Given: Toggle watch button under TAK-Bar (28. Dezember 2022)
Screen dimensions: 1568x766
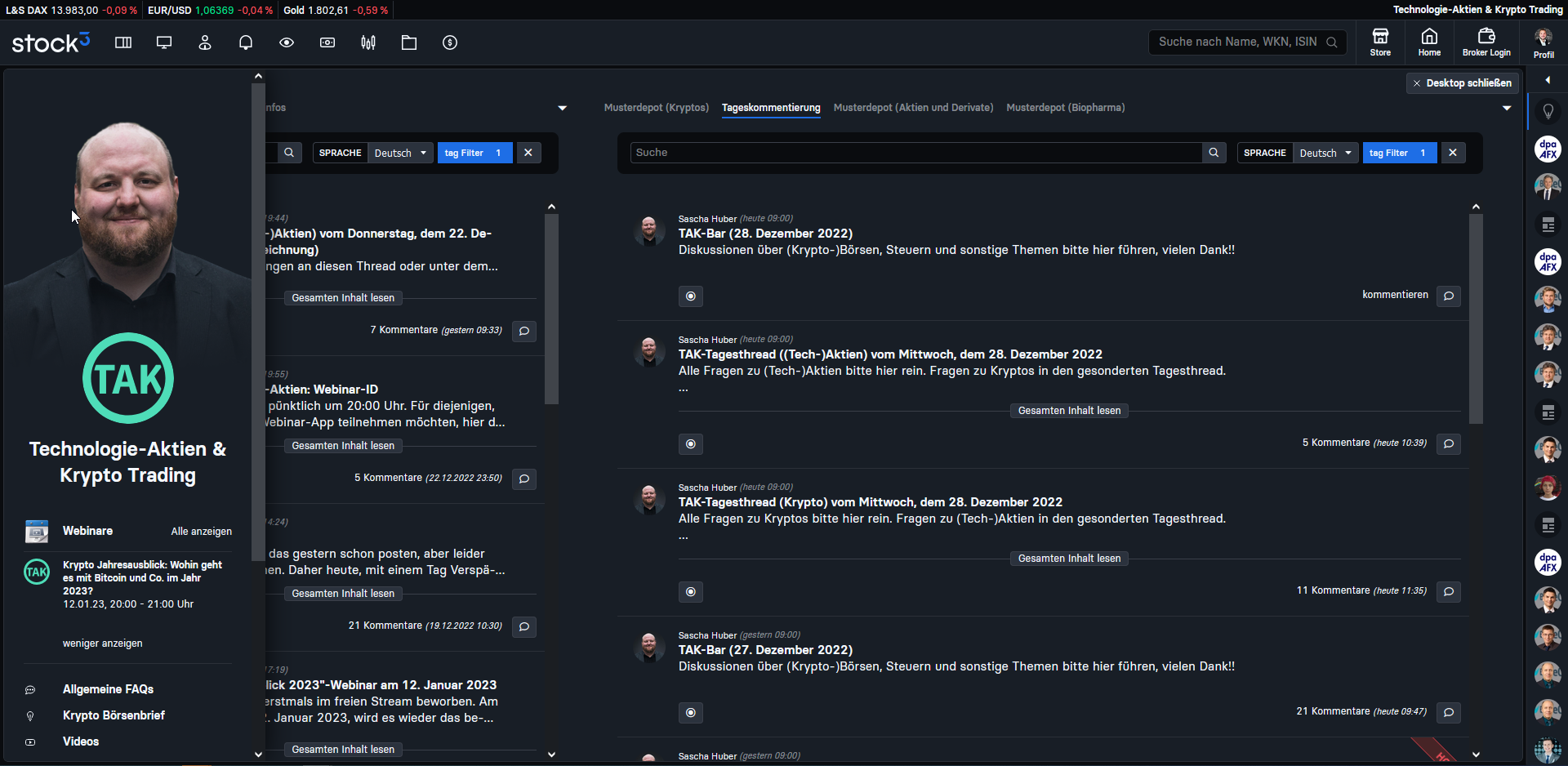Looking at the screenshot, I should pos(691,296).
